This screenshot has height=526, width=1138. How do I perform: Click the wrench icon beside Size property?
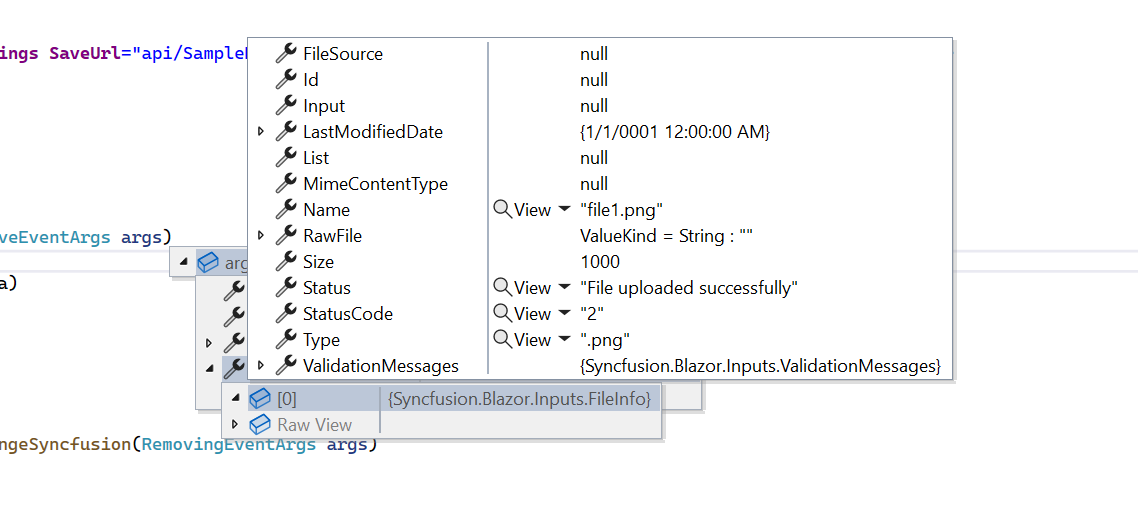click(x=286, y=262)
